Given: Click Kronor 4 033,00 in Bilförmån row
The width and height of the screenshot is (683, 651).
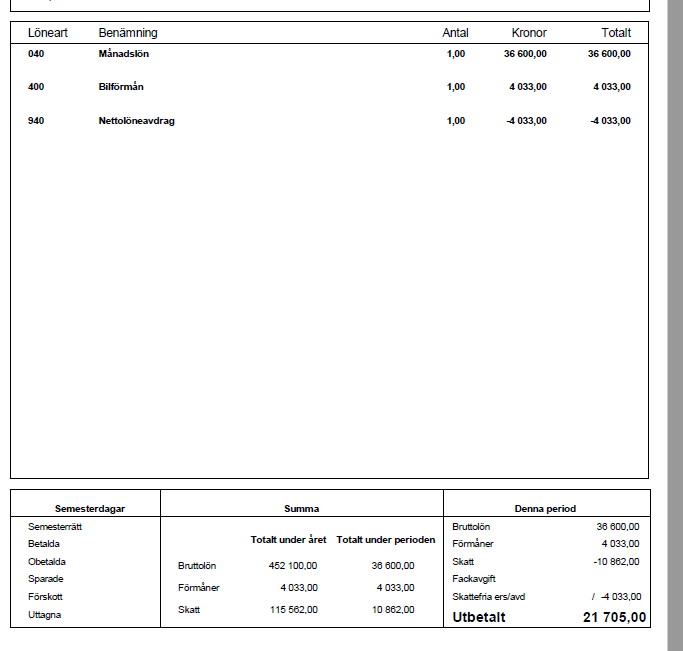Looking at the screenshot, I should (x=528, y=87).
